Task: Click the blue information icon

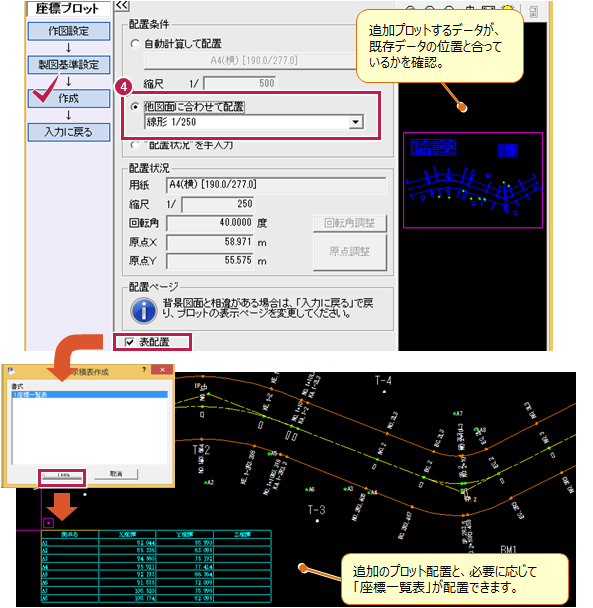Action: pyautogui.click(x=143, y=311)
